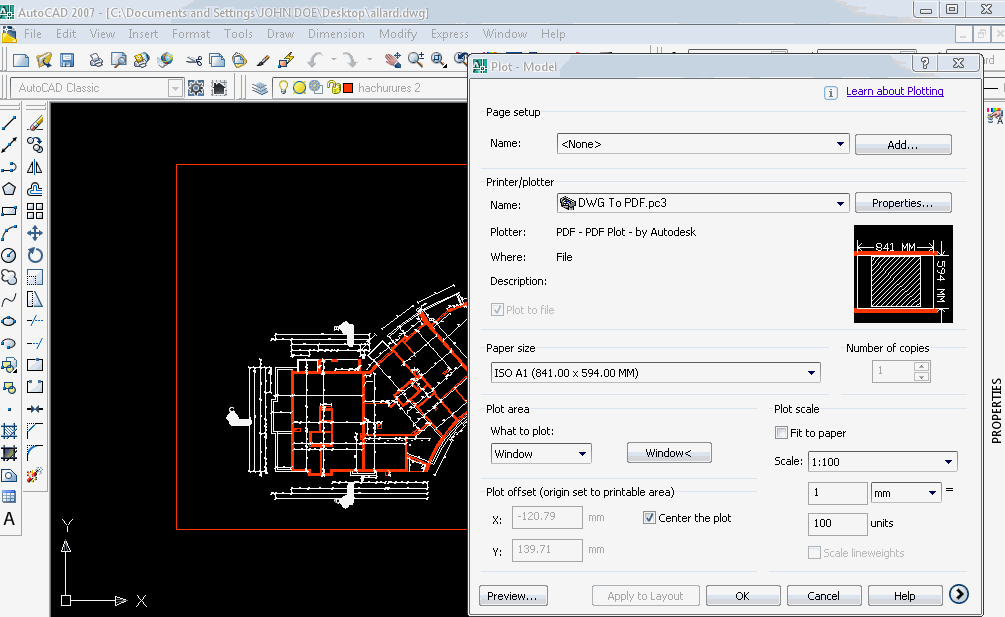Select the Array tool icon
The image size is (1005, 617).
pos(35,211)
